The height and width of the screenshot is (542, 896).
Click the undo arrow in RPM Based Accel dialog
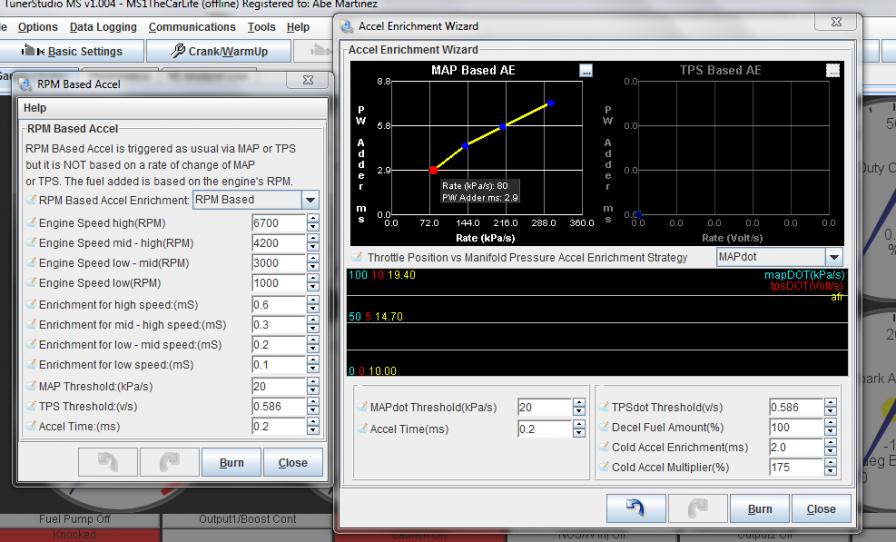[107, 463]
